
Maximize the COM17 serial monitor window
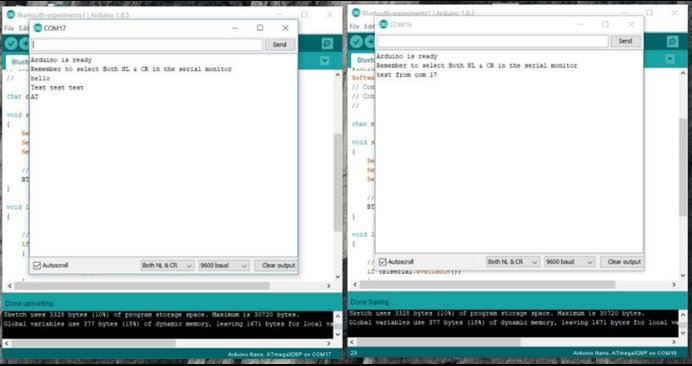(260, 28)
